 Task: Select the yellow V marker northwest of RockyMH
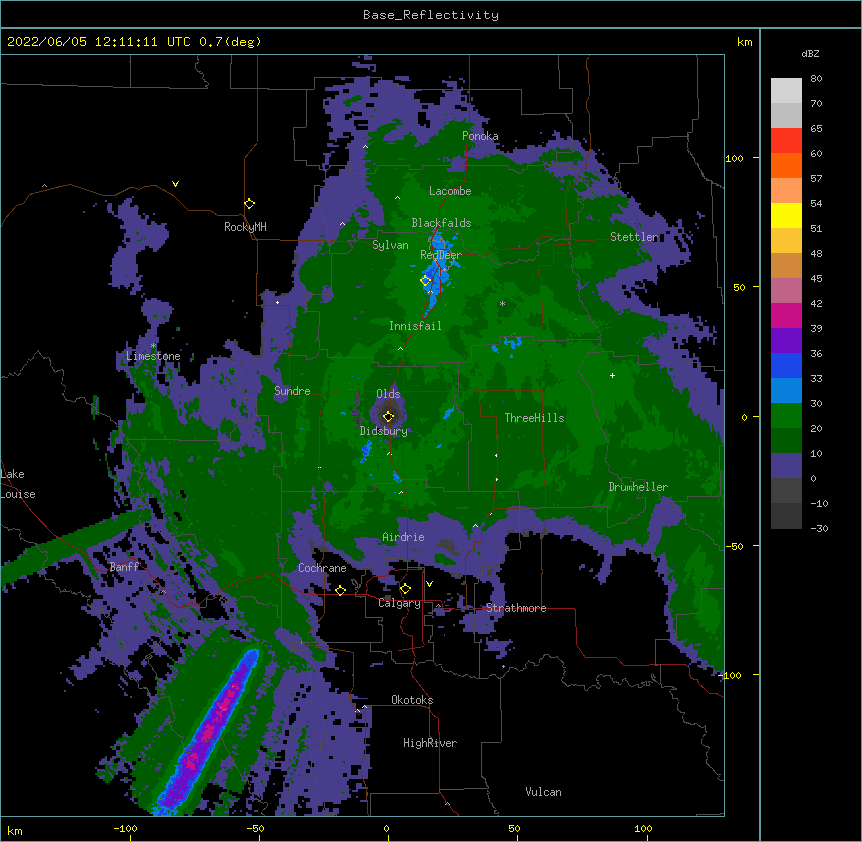(175, 184)
